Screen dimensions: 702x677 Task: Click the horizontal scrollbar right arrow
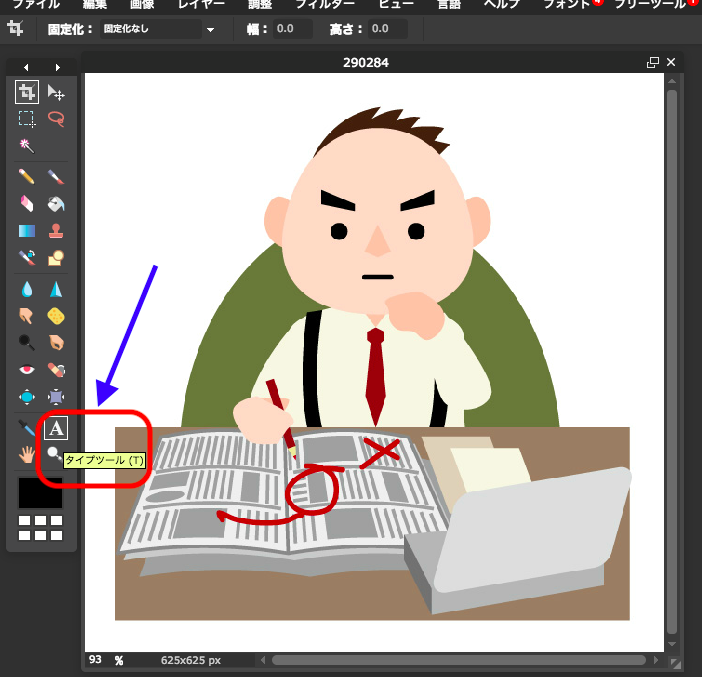[656, 660]
